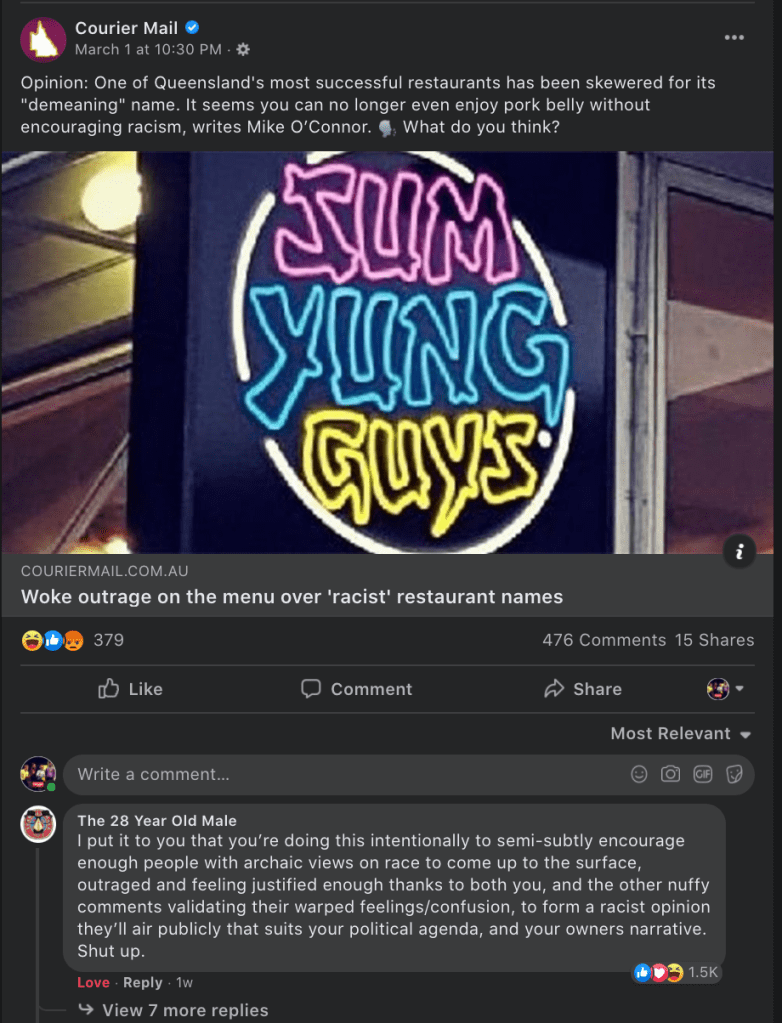The height and width of the screenshot is (1023, 782).
Task: Click the Comment button
Action: coord(357,689)
